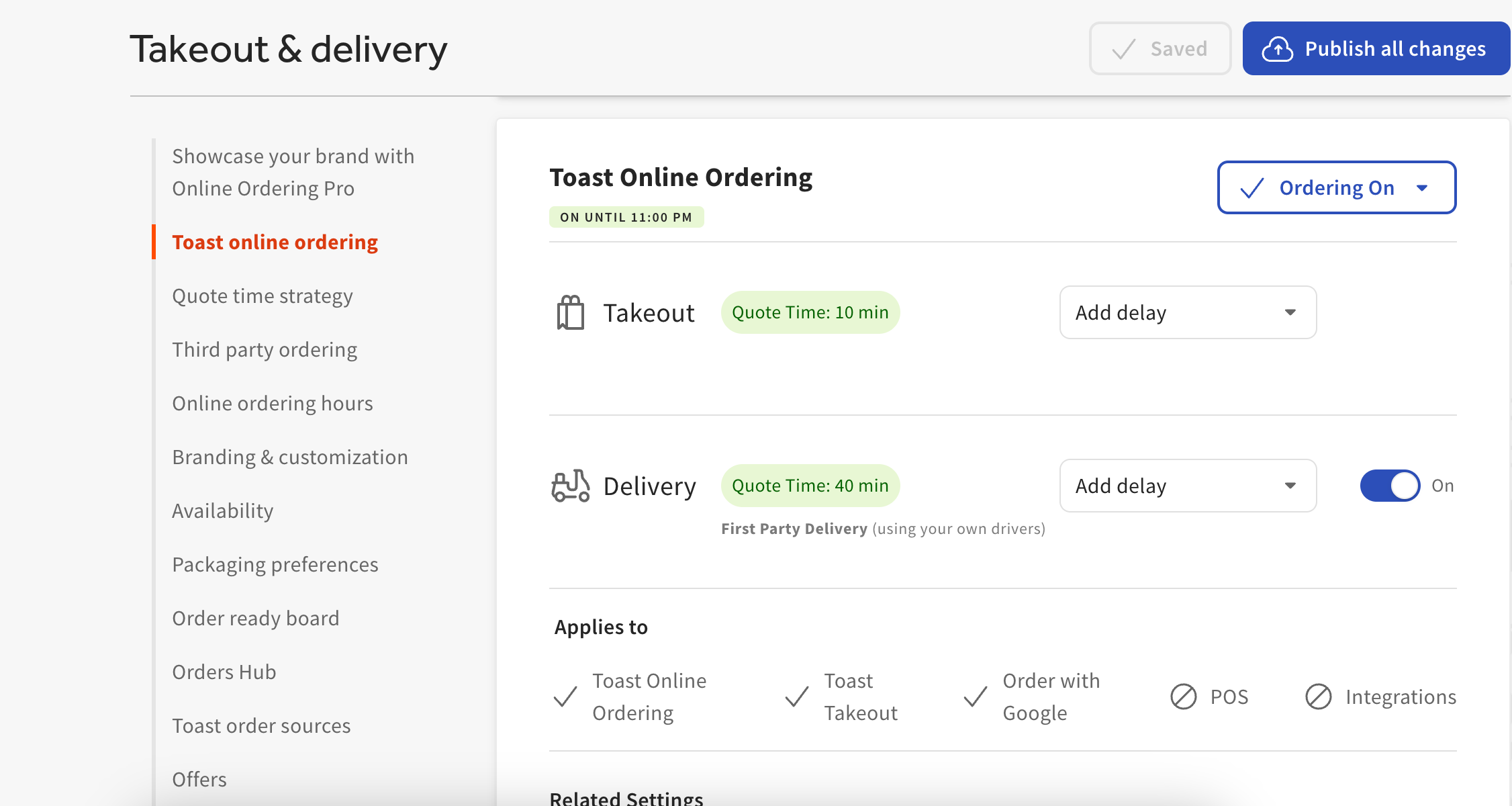Open Branding & customization settings
1512x806 pixels.
[x=289, y=457]
